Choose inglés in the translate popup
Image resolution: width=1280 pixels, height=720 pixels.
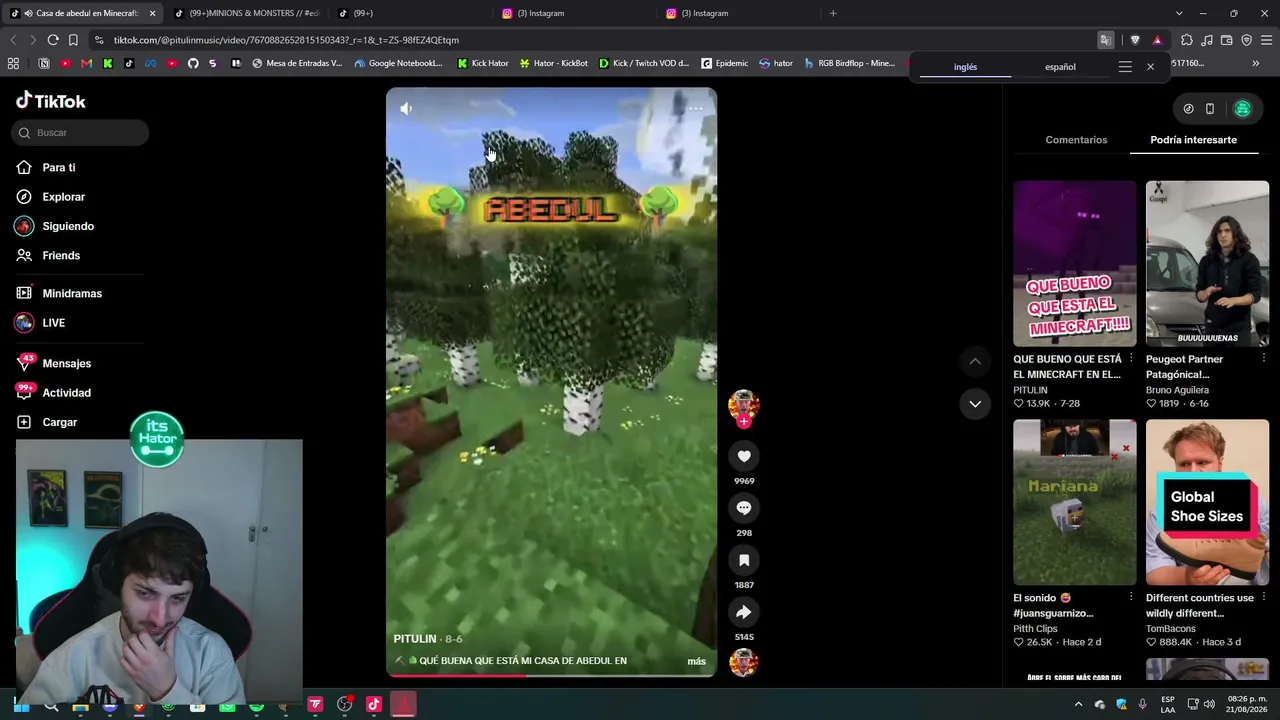(965, 67)
